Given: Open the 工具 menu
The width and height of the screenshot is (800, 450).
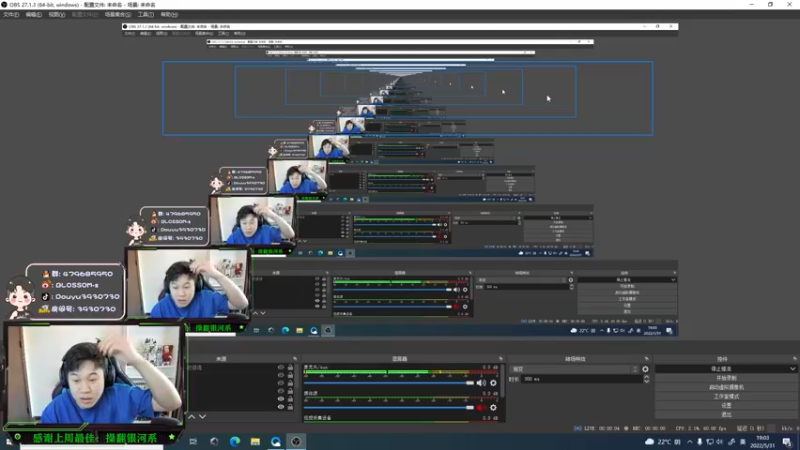Looking at the screenshot, I should point(145,14).
